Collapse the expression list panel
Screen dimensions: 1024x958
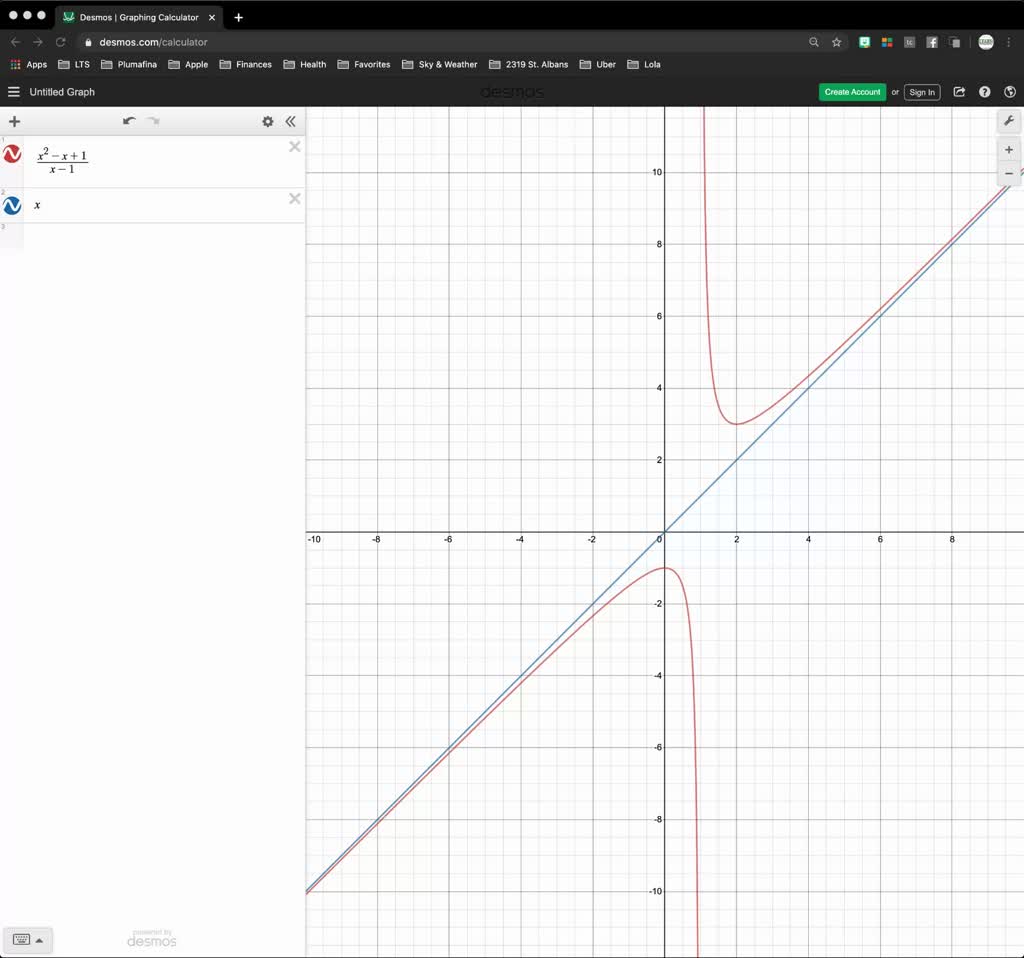[x=291, y=121]
